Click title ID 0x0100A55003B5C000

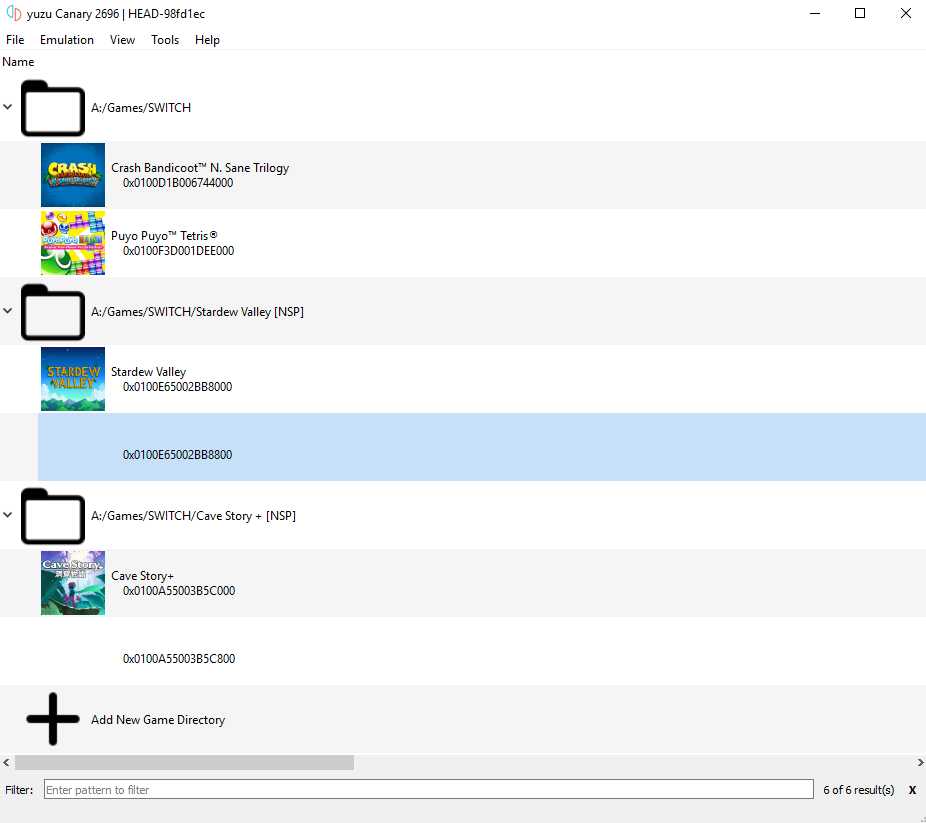pyautogui.click(x=179, y=591)
